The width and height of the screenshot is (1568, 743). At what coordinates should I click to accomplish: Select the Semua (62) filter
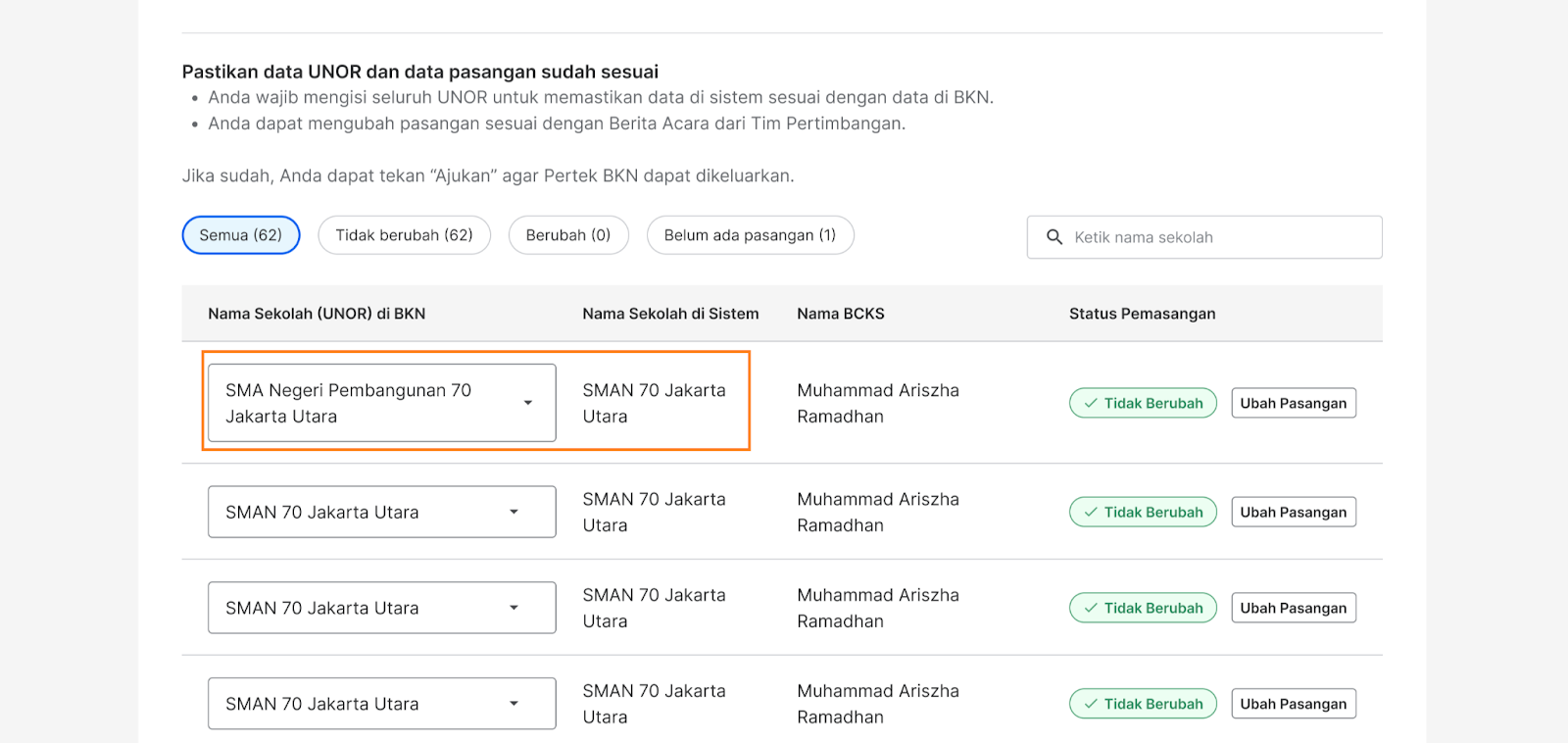pyautogui.click(x=241, y=235)
